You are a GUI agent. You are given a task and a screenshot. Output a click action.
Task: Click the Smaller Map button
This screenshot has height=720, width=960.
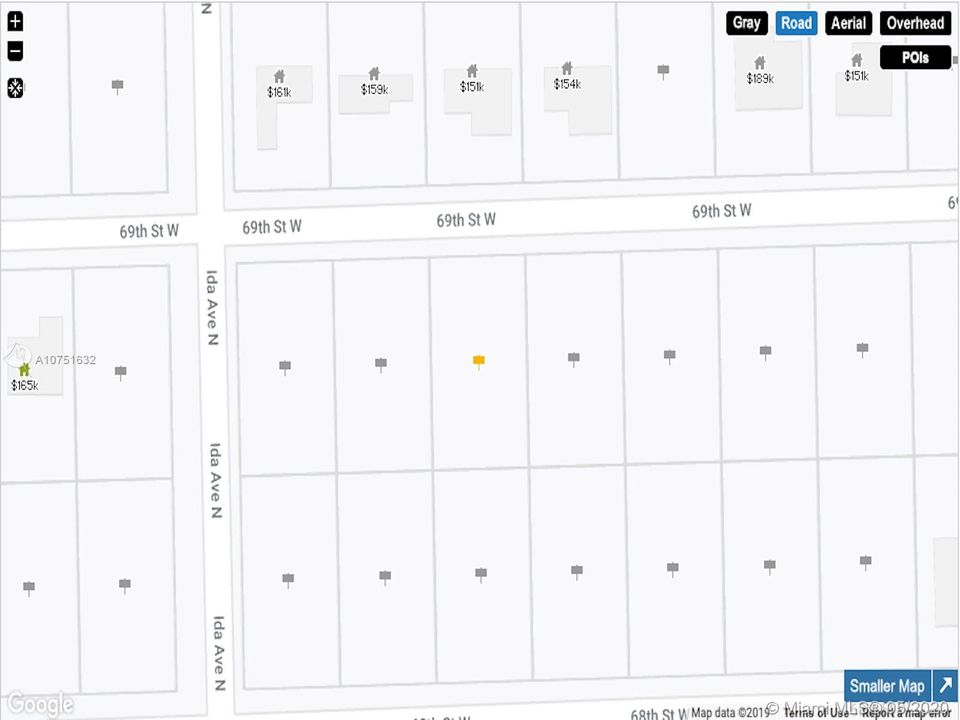pos(887,686)
